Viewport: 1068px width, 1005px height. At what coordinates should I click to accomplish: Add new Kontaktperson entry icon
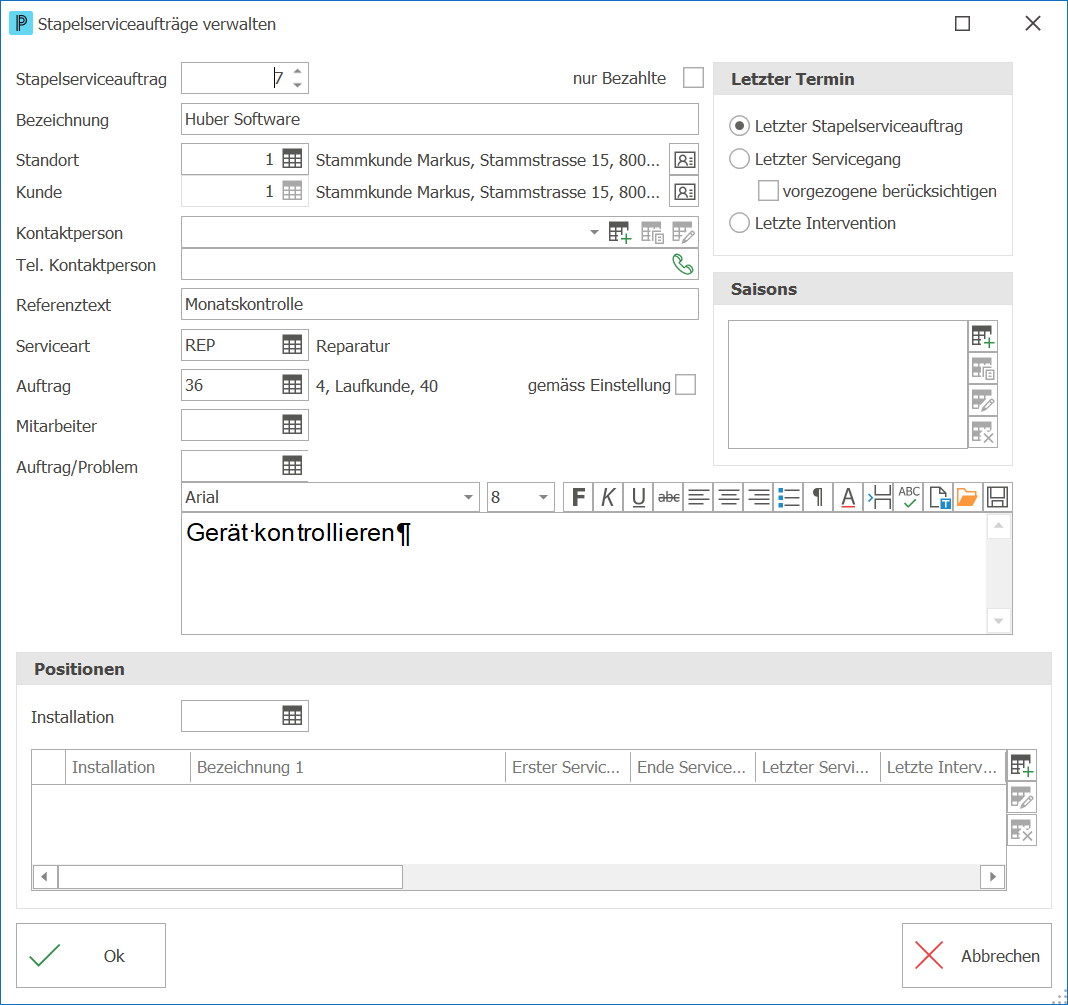tap(620, 233)
